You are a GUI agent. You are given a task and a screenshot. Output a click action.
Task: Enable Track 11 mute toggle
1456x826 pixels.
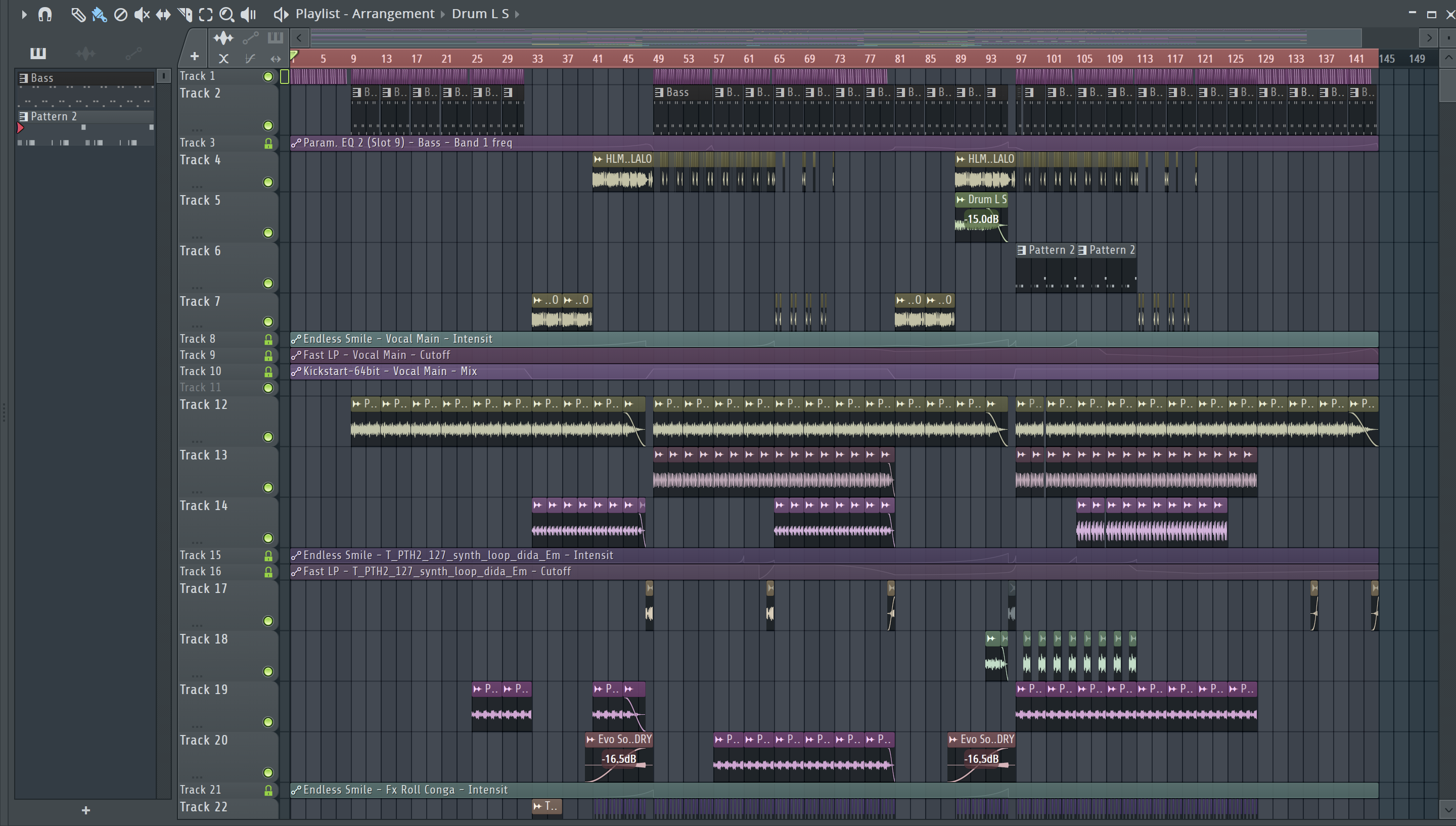click(268, 388)
